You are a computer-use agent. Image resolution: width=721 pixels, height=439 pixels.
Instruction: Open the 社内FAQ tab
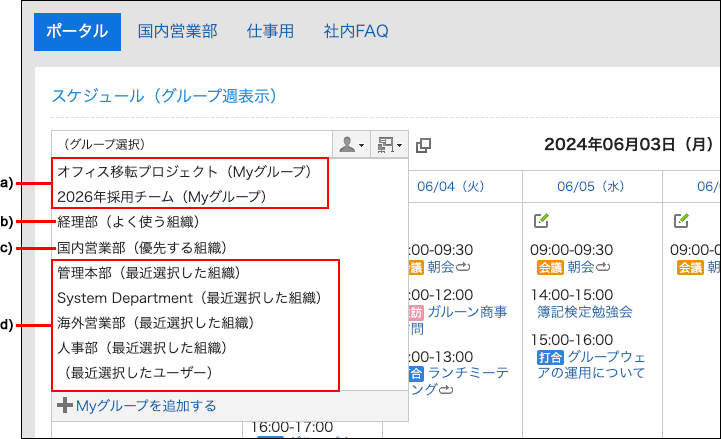[x=356, y=31]
